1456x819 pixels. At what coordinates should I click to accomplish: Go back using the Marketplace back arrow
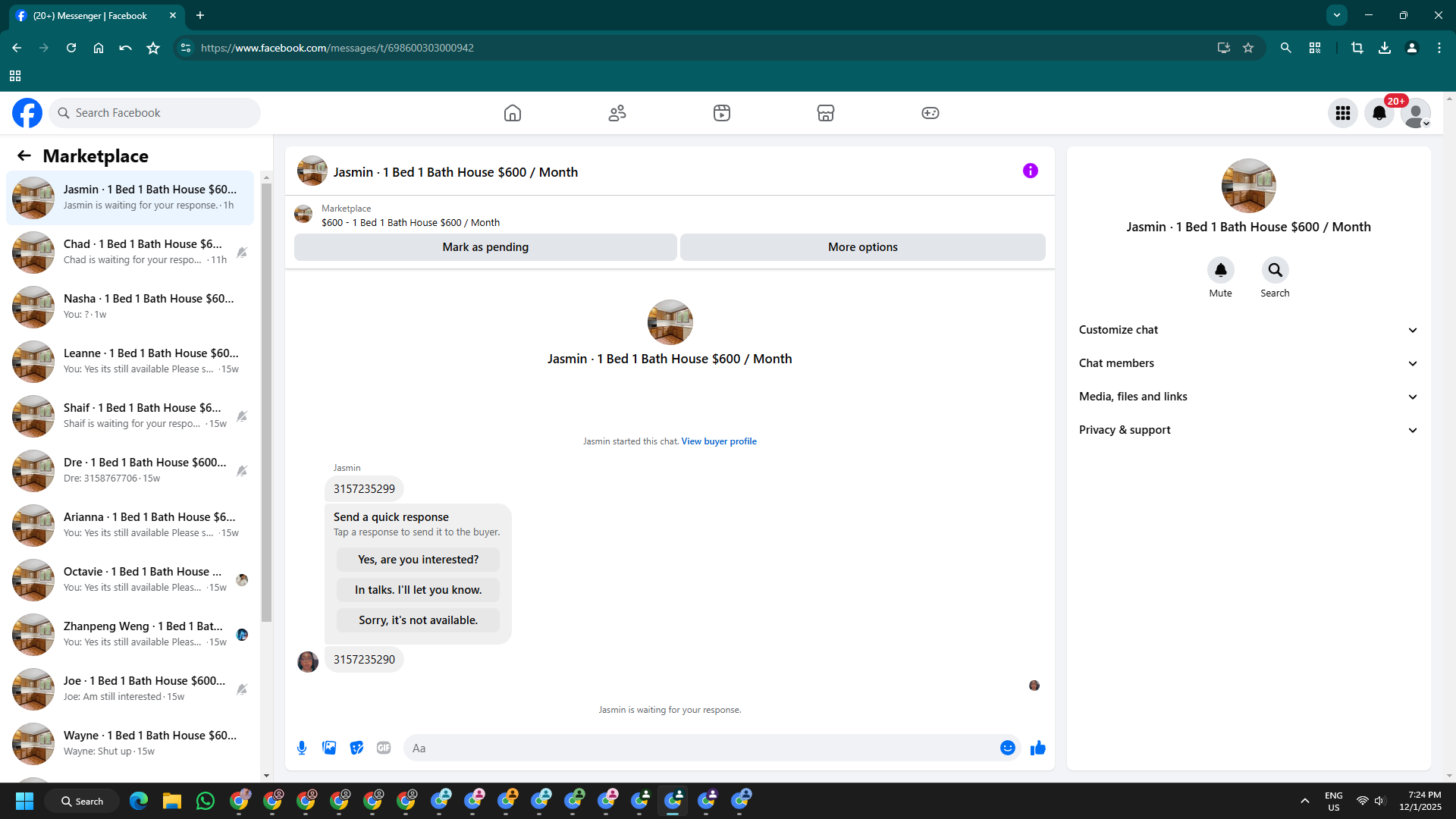(24, 155)
